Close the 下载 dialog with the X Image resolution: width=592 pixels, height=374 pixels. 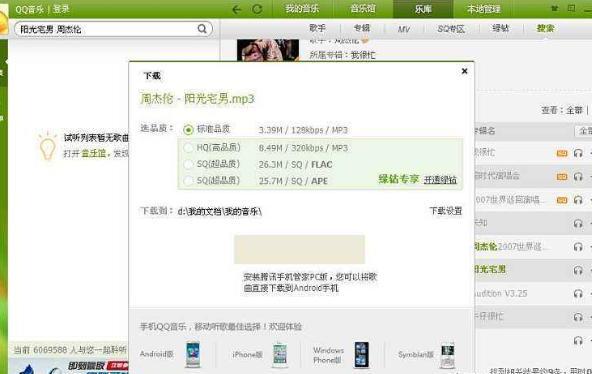465,71
